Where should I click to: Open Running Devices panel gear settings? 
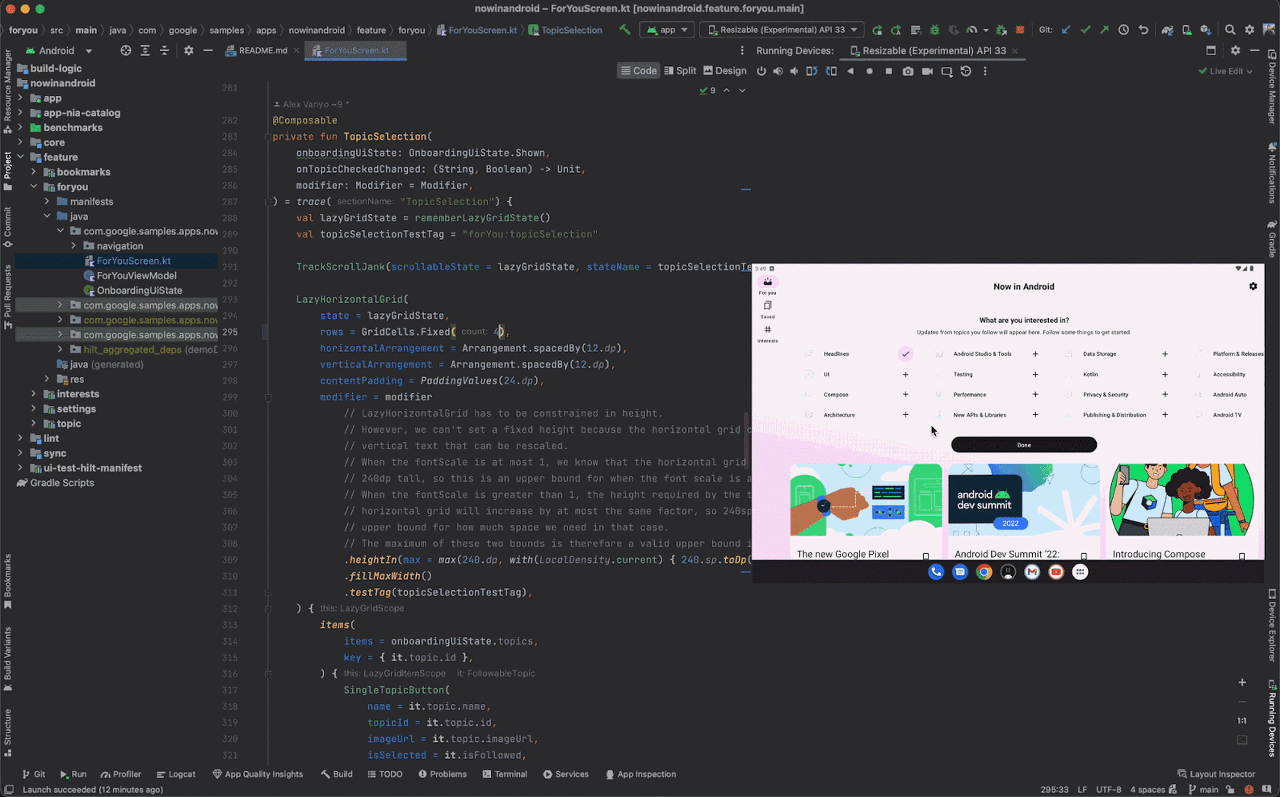tap(1235, 50)
